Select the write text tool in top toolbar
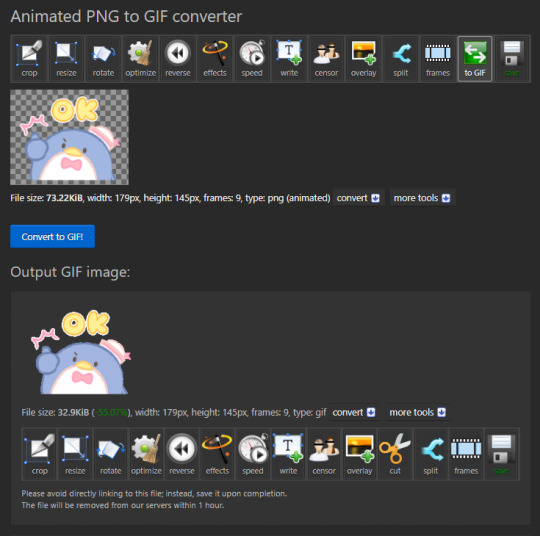The image size is (540, 536). click(x=289, y=59)
